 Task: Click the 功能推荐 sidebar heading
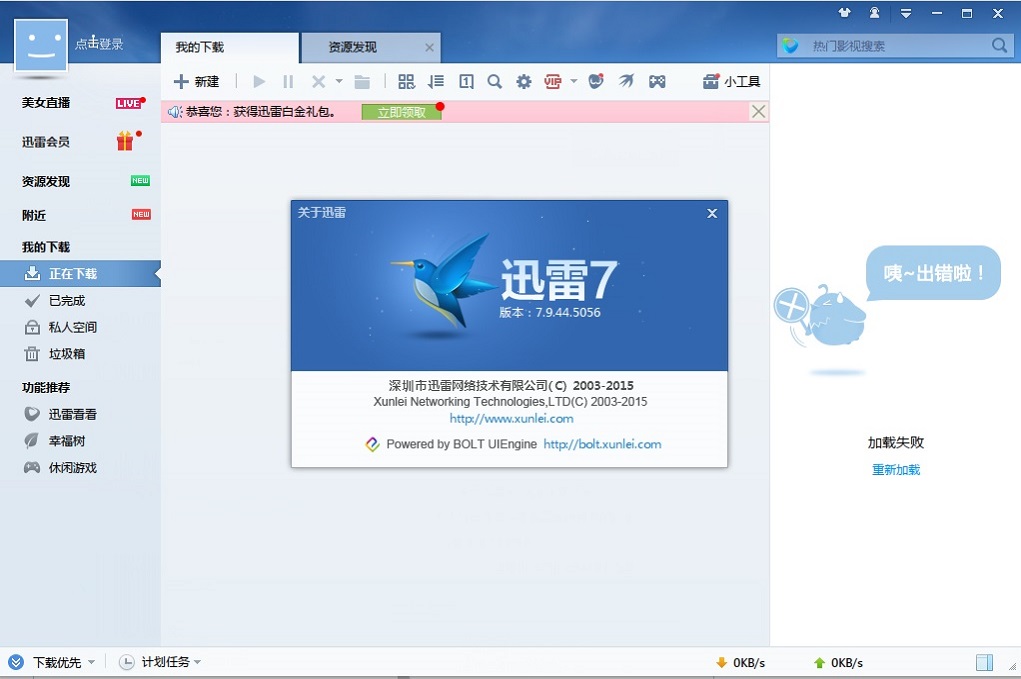(46, 387)
